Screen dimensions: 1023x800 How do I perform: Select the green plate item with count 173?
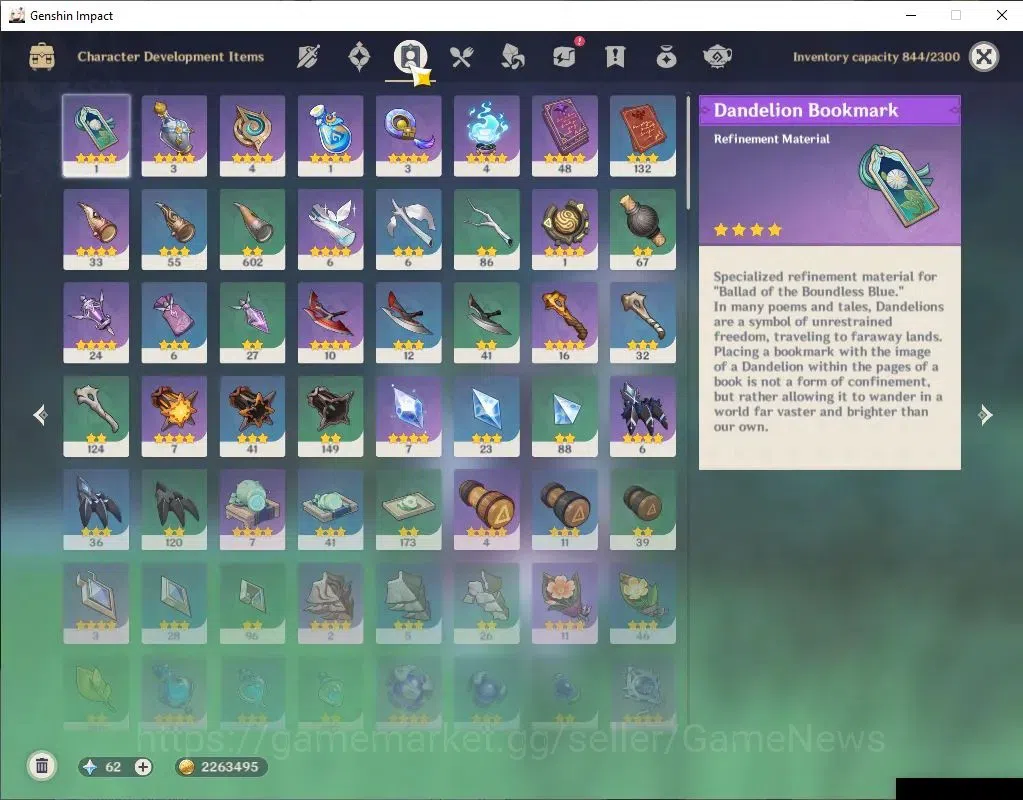[x=408, y=509]
